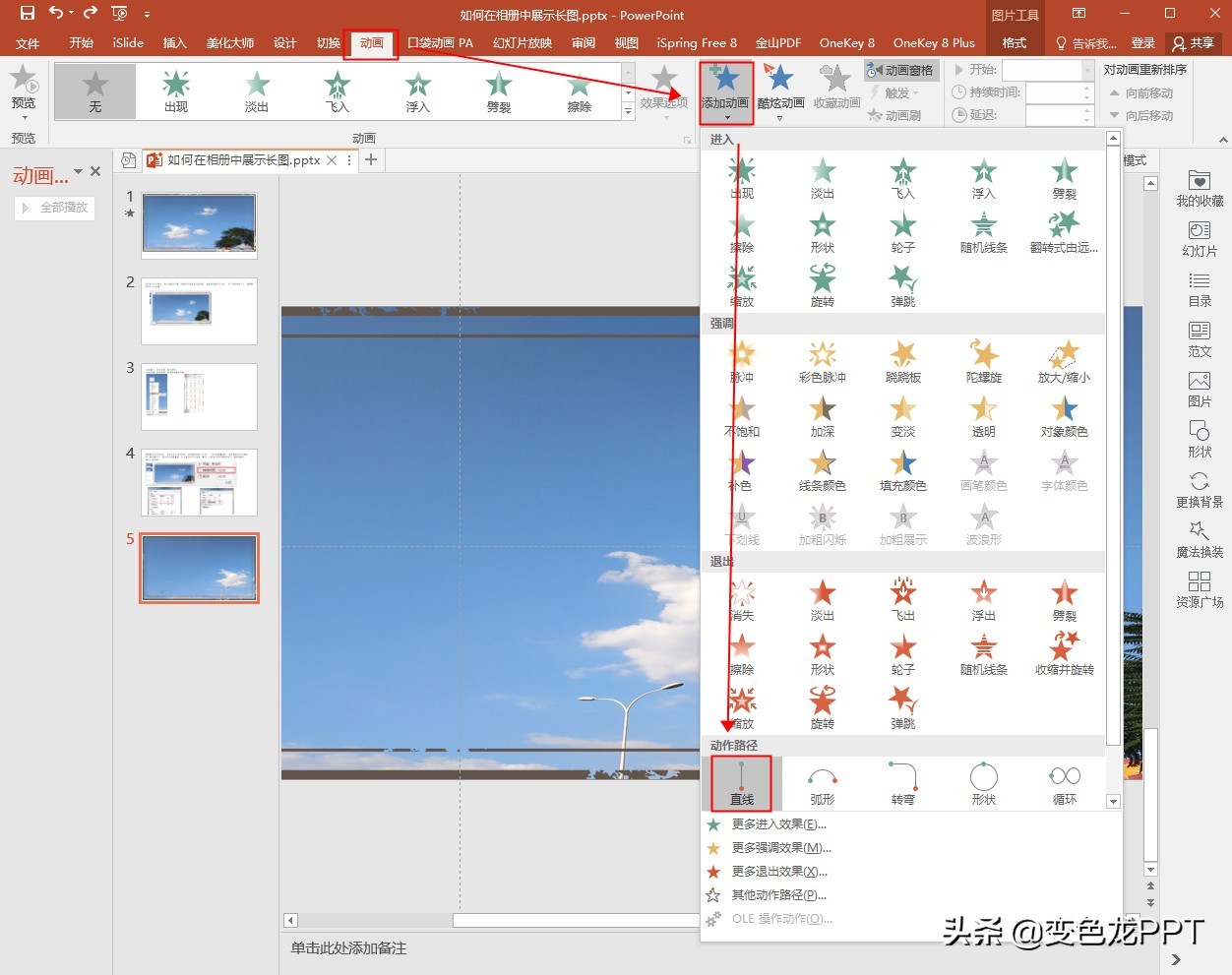Choose the 飞出 exit effect
This screenshot has height=975, width=1232.
(x=903, y=600)
